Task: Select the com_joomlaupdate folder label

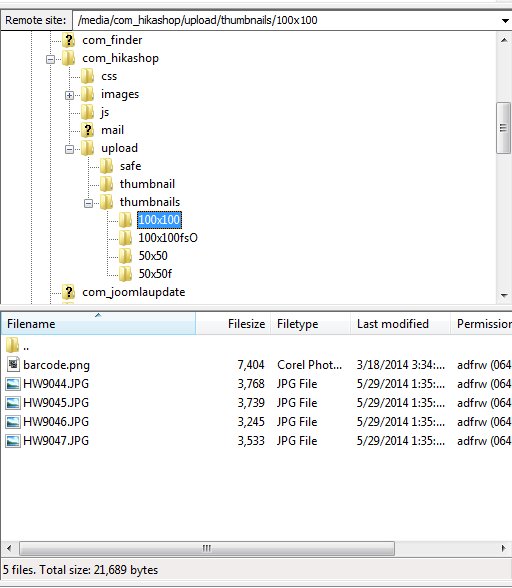Action: (x=134, y=292)
